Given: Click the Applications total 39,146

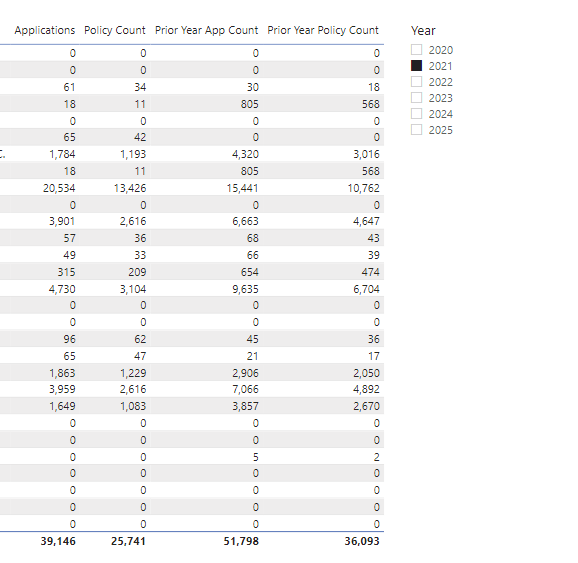Looking at the screenshot, I should [x=58, y=541].
